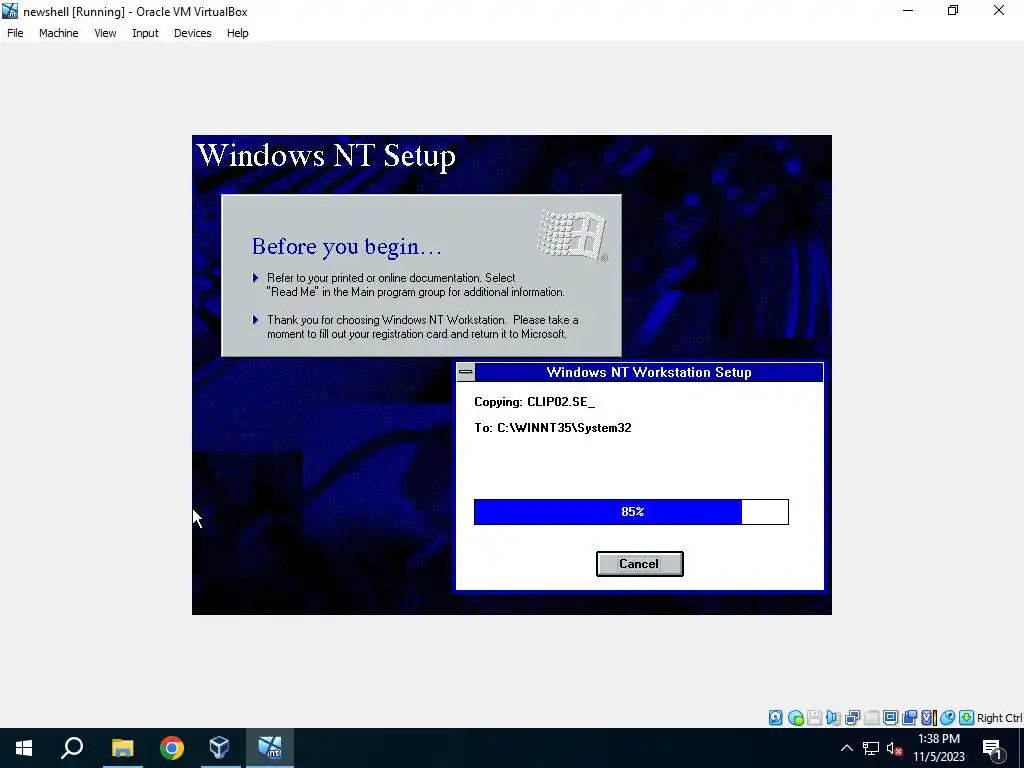Click the display settings status icon
The width and height of the screenshot is (1024, 768).
[890, 718]
